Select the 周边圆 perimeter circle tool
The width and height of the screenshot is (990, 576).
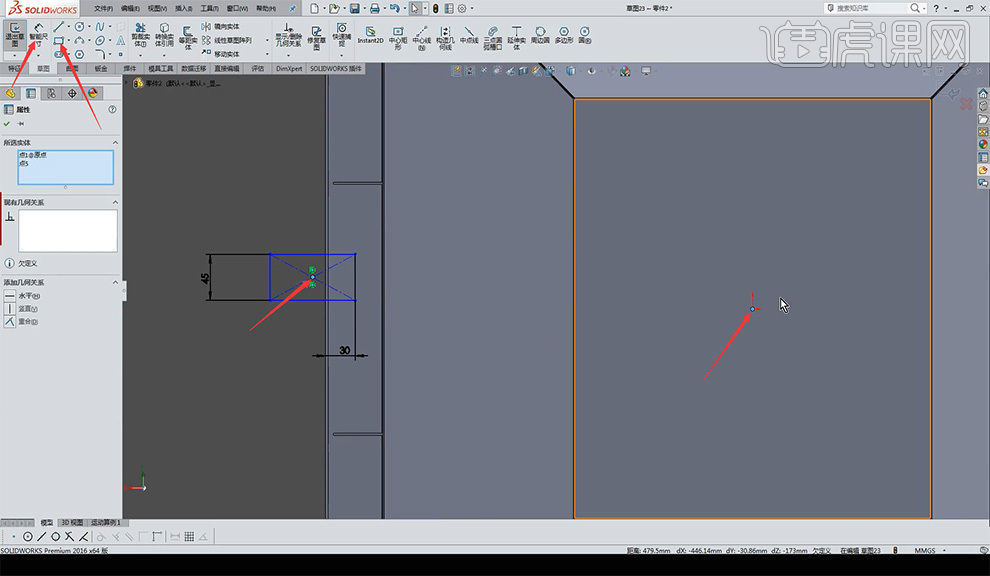(x=540, y=35)
